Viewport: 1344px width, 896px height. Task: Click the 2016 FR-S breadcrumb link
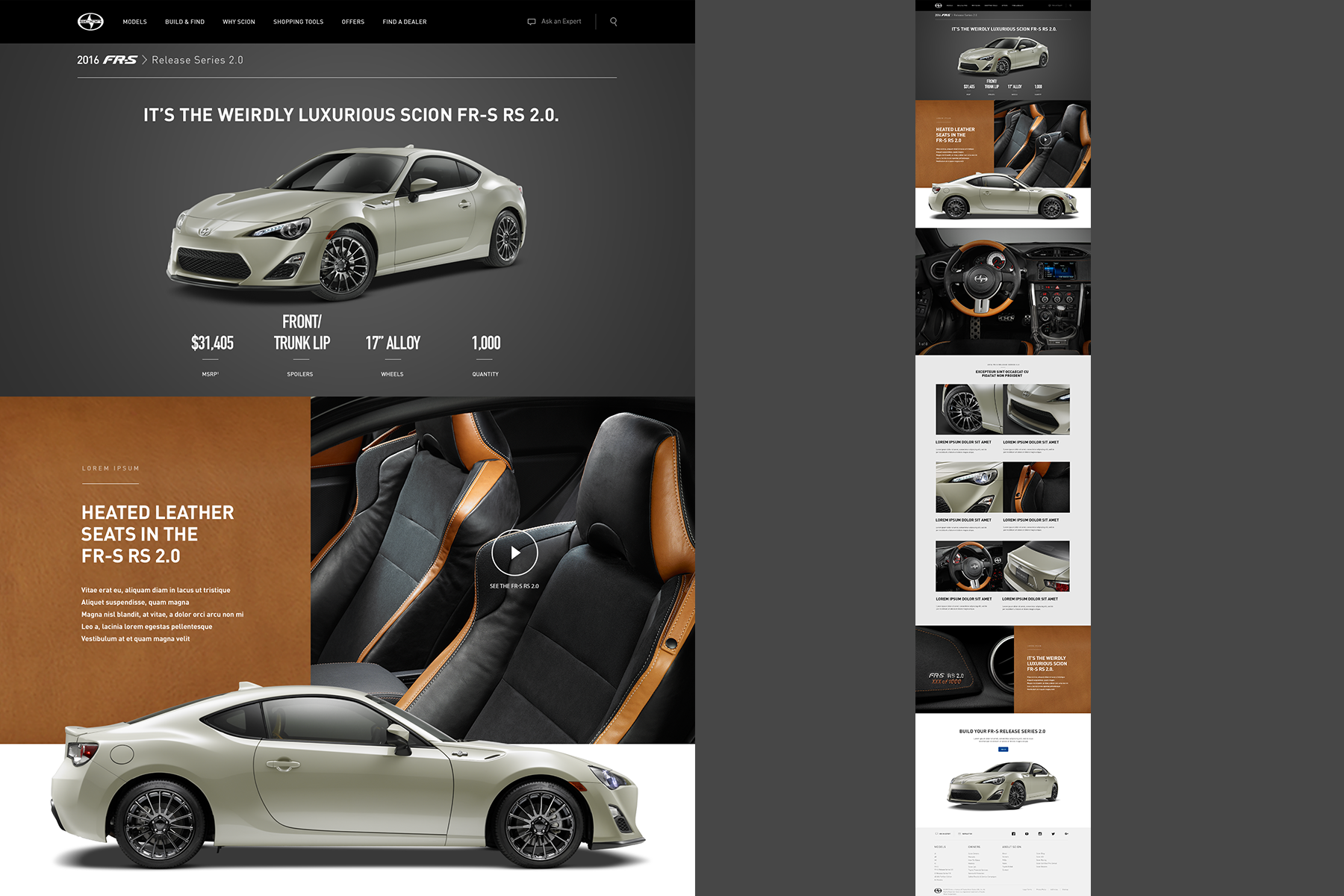click(107, 60)
